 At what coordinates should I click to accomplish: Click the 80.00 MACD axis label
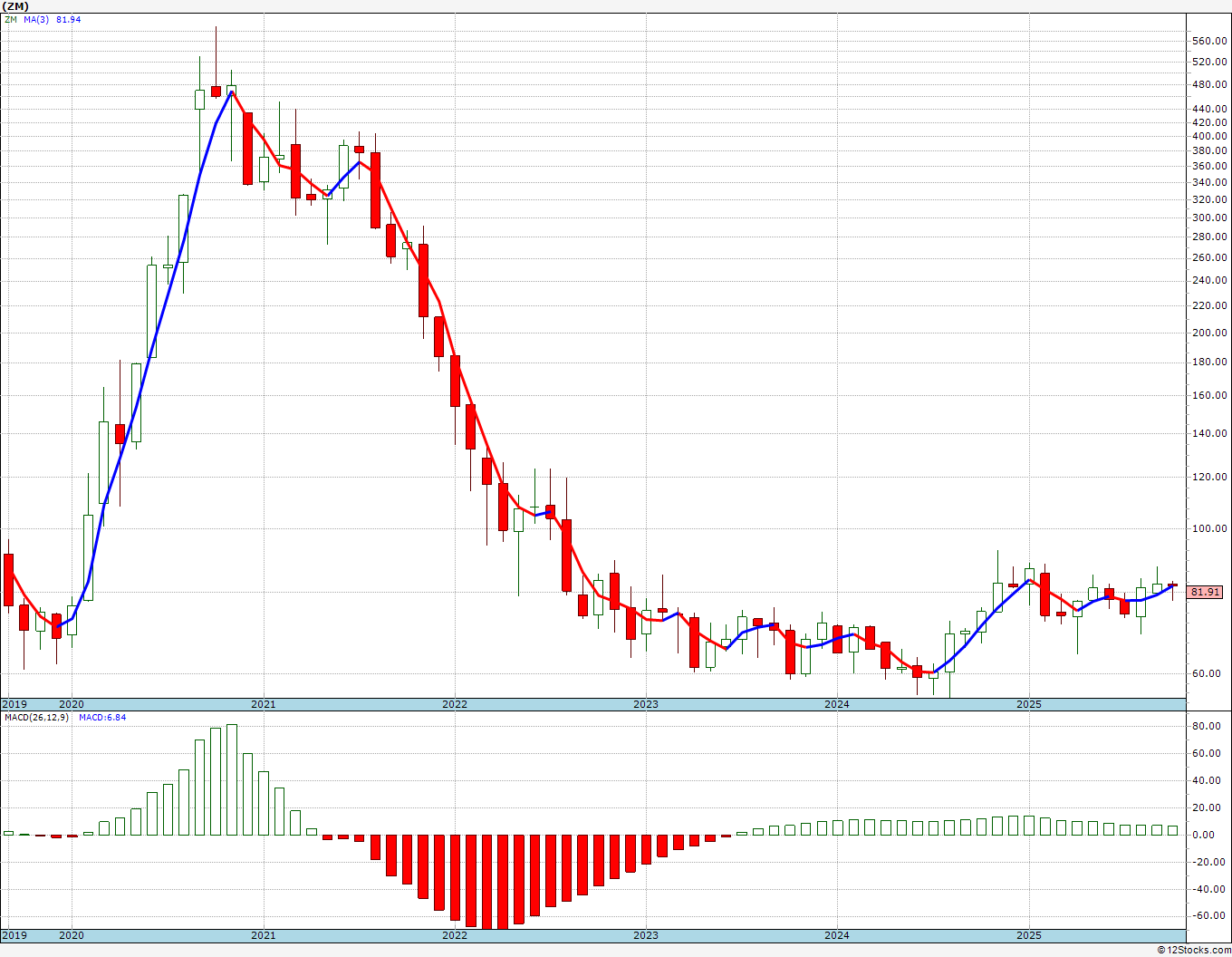point(1208,727)
